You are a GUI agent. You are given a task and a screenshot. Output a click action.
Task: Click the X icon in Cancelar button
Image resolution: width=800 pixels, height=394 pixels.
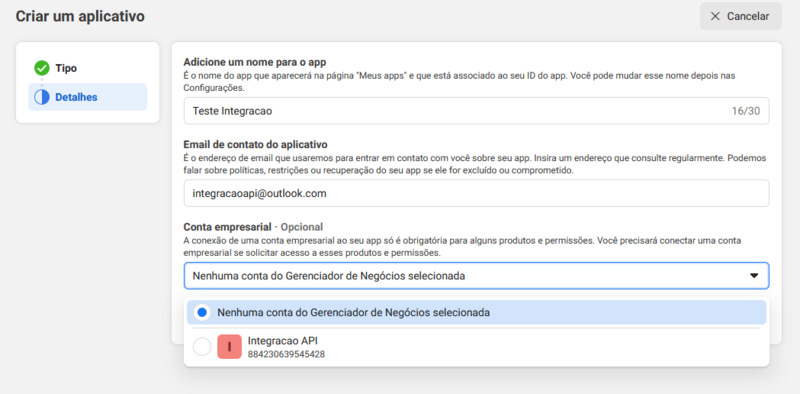point(715,16)
